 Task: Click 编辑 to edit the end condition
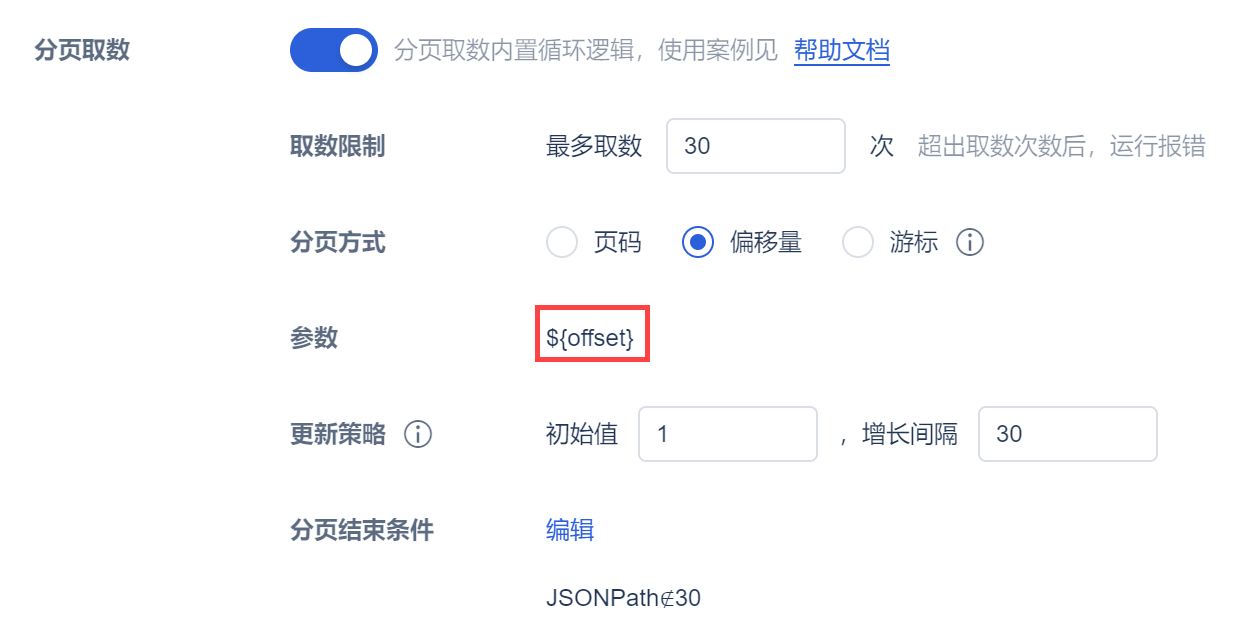[x=570, y=530]
